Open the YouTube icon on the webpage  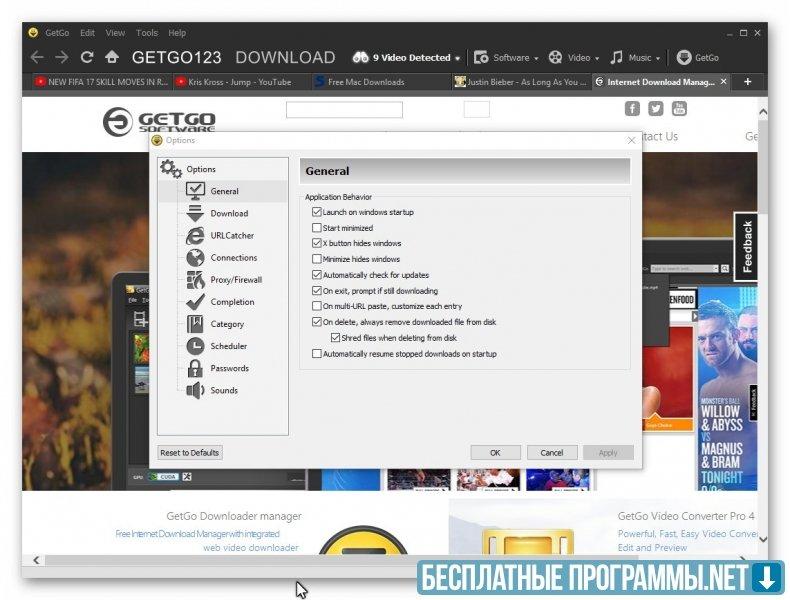(x=679, y=108)
